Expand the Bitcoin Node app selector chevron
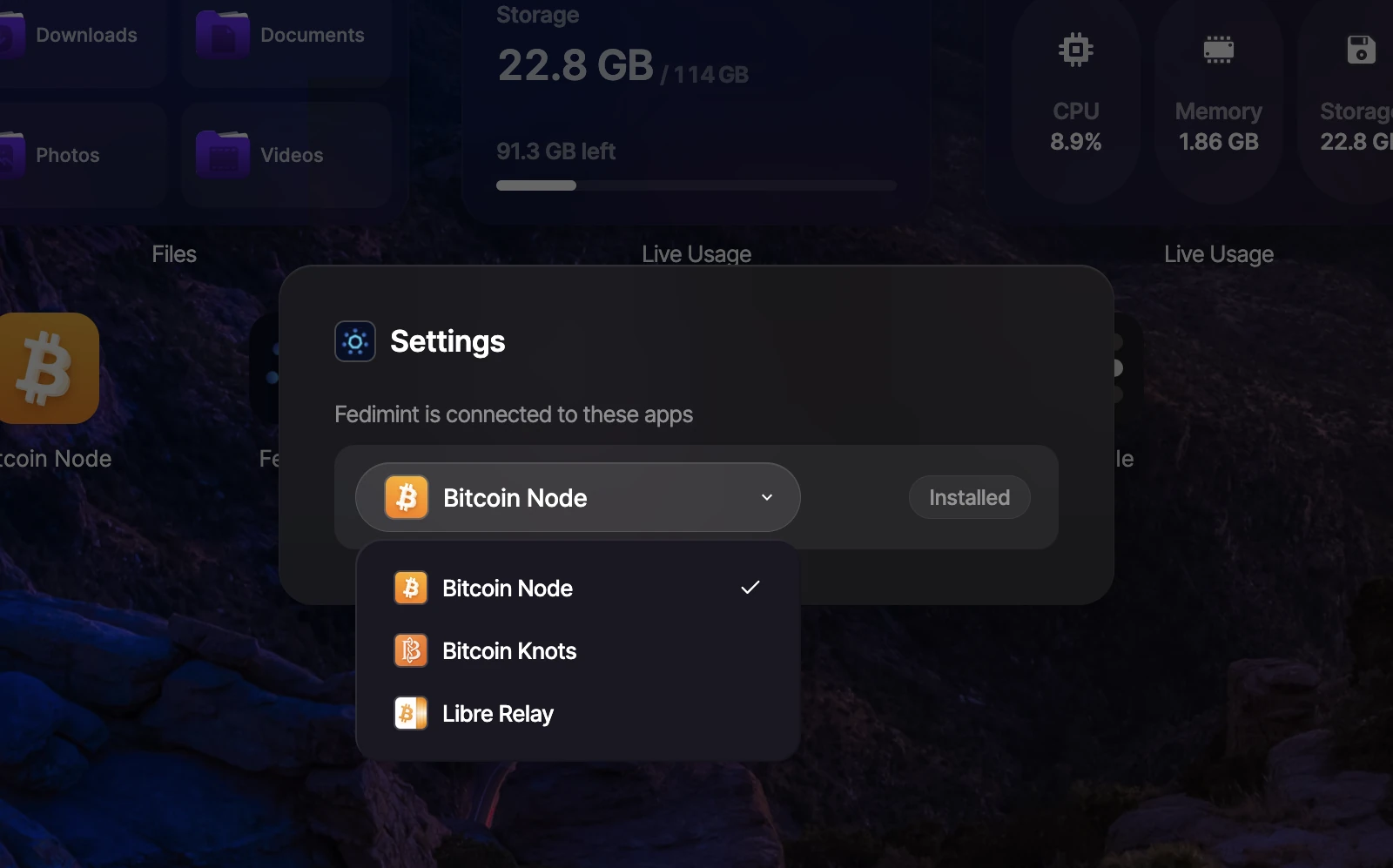The width and height of the screenshot is (1393, 868). 766,497
